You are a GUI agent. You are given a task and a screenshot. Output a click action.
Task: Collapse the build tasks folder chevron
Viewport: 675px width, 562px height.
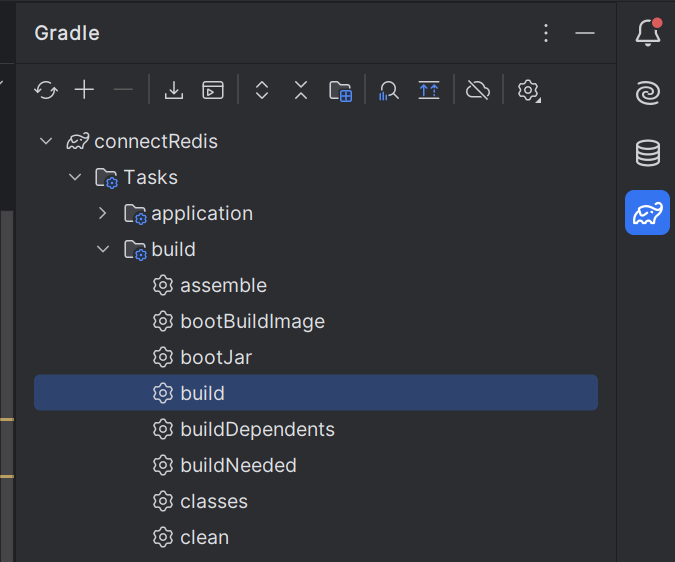(x=103, y=249)
